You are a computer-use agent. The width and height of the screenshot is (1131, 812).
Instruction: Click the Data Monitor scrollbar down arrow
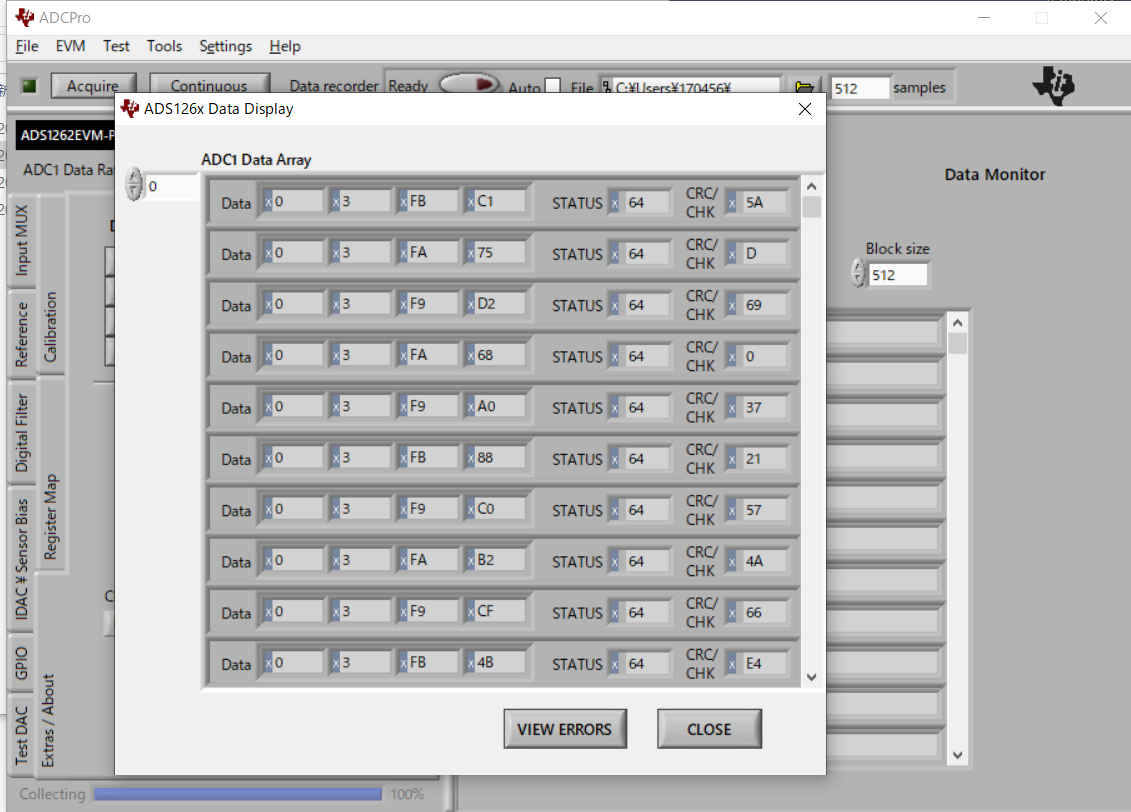coord(958,755)
